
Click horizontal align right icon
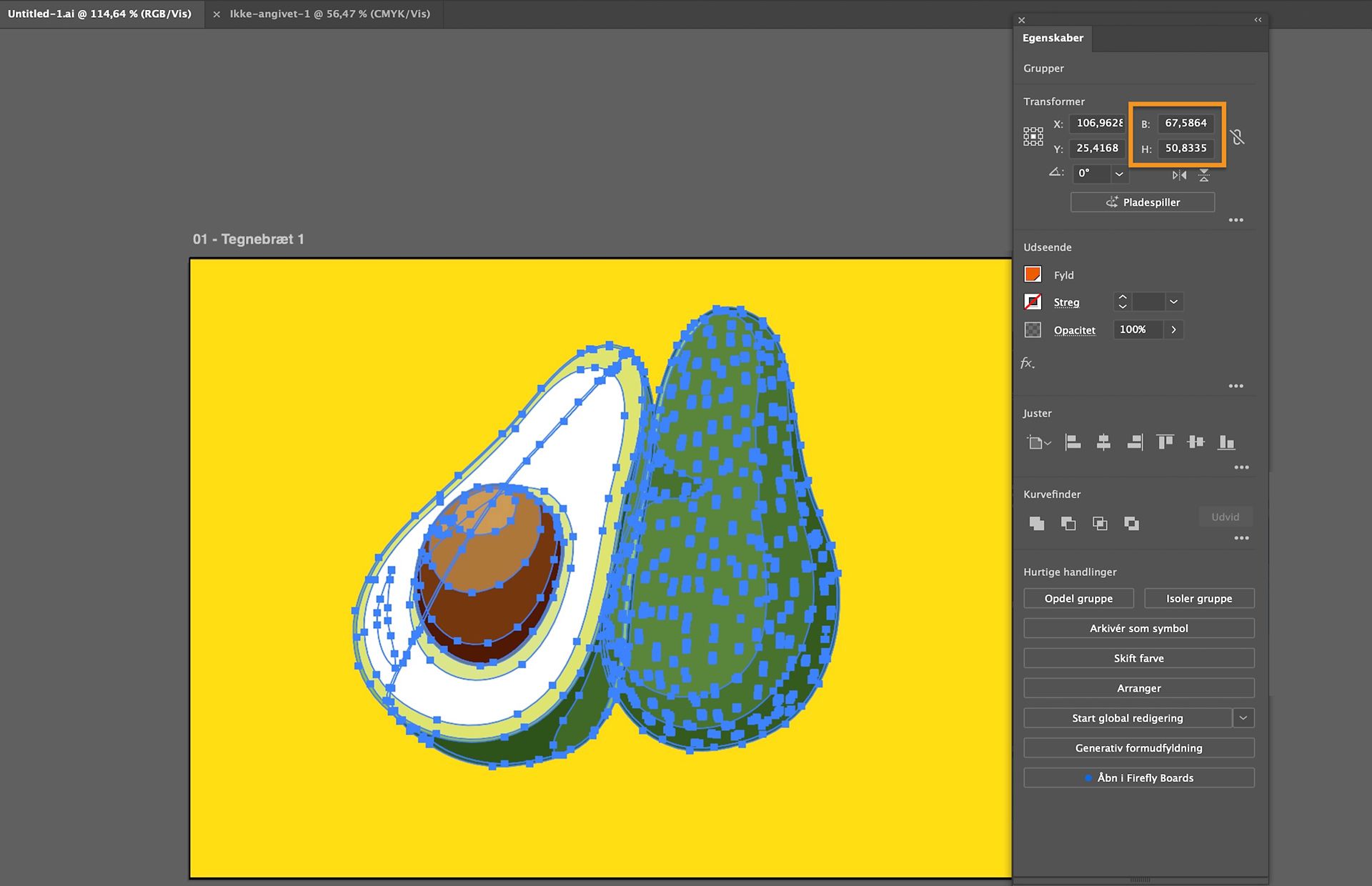[x=1135, y=442]
